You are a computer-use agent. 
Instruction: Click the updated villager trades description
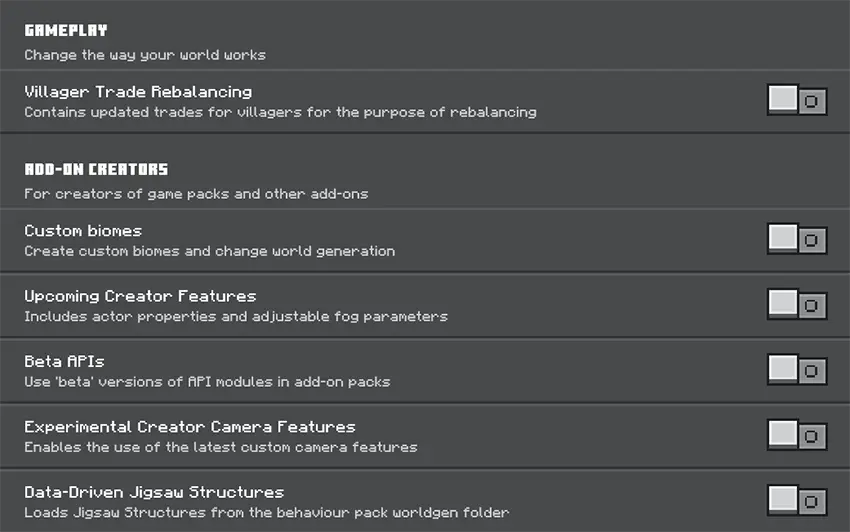(x=280, y=113)
